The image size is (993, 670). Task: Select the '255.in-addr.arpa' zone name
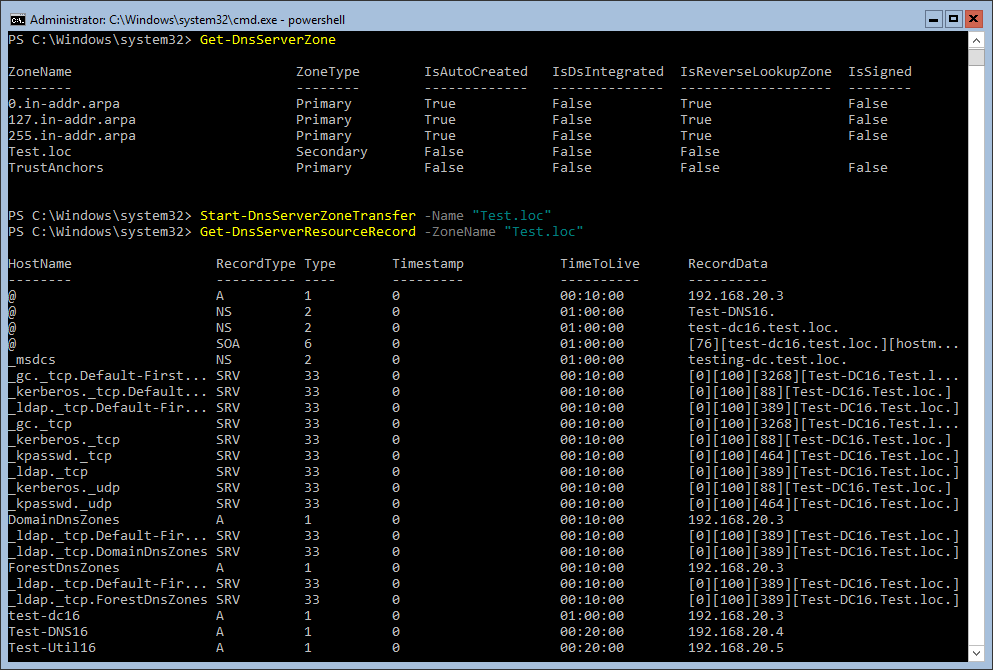click(72, 136)
